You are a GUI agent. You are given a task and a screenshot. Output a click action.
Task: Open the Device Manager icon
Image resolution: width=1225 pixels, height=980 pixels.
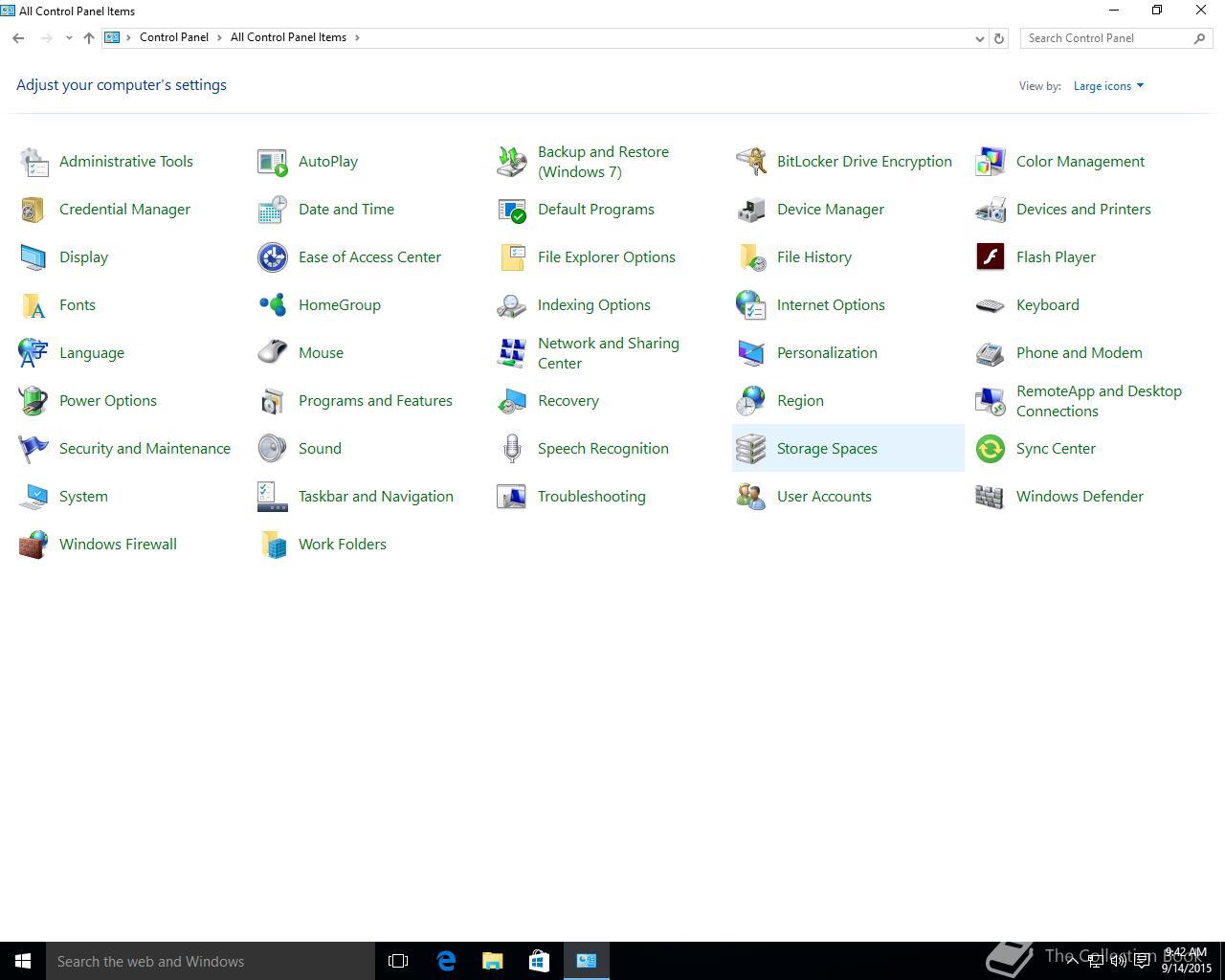tap(751, 210)
